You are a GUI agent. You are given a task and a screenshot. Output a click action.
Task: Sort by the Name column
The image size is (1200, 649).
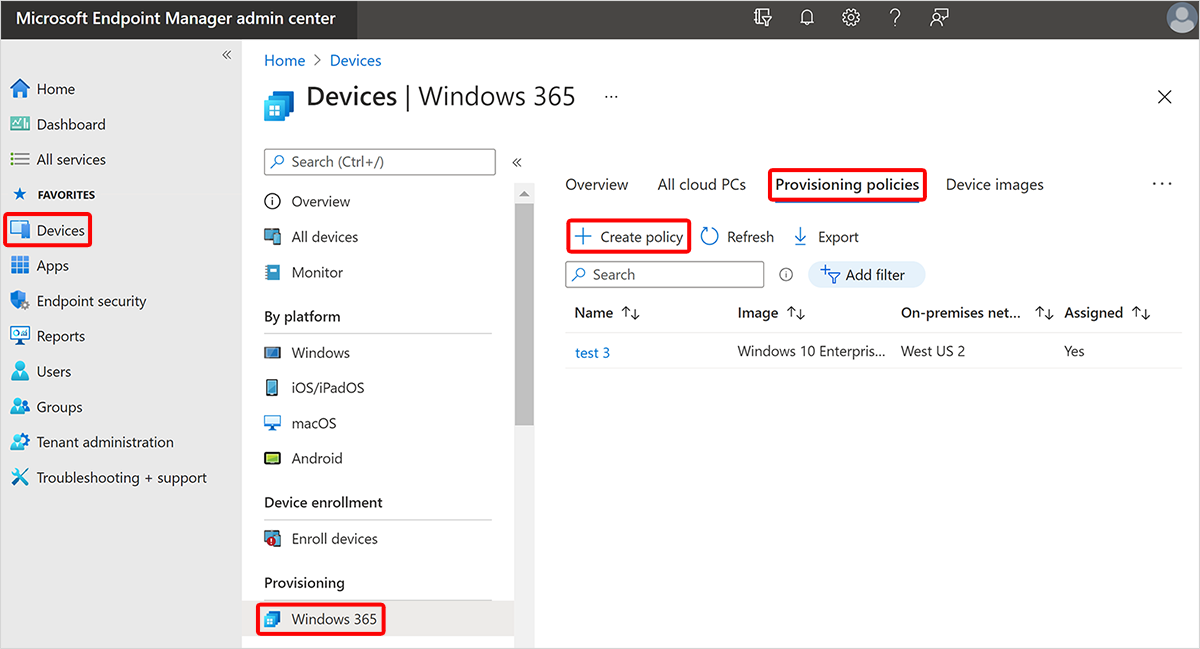607,313
